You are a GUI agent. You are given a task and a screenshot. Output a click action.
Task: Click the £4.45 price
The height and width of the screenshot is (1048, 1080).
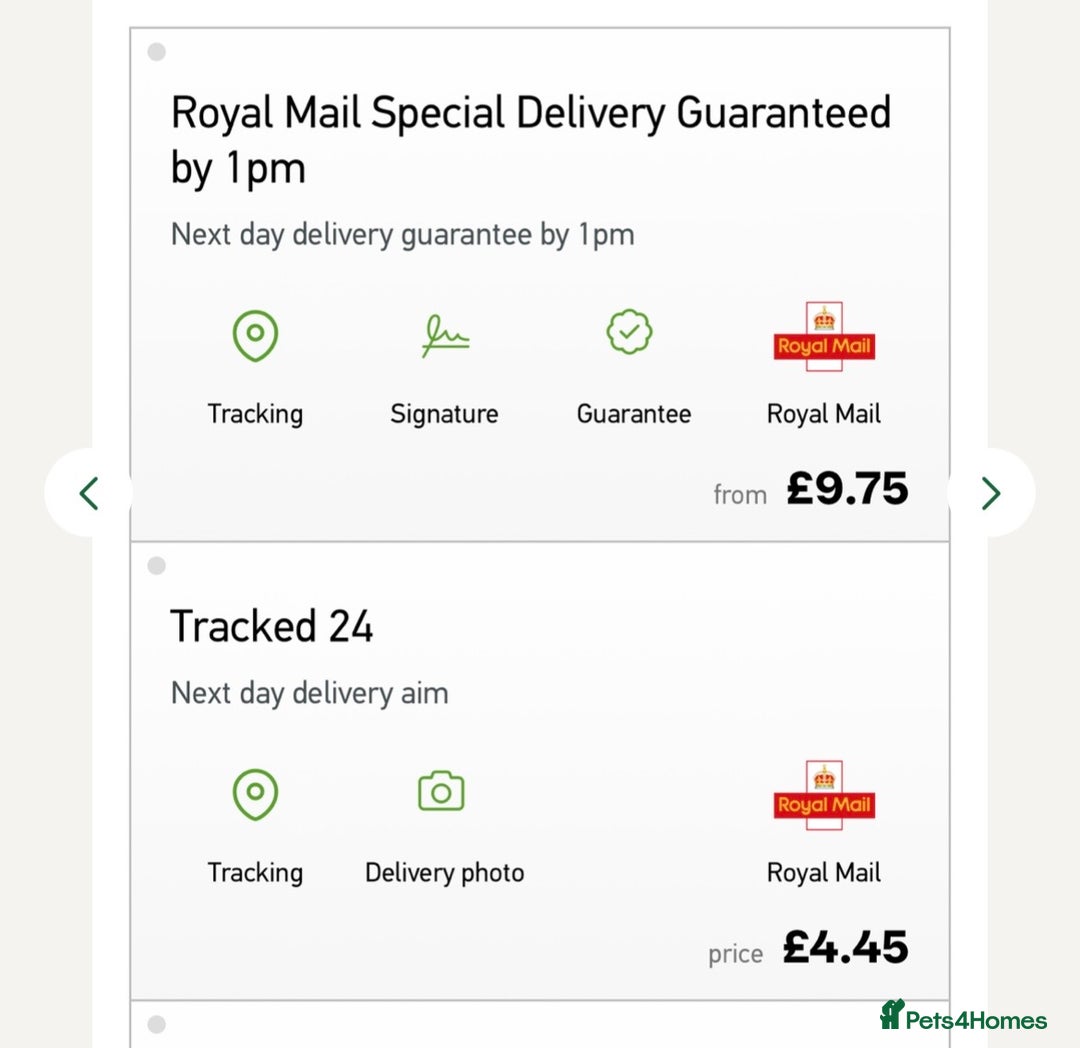[845, 948]
